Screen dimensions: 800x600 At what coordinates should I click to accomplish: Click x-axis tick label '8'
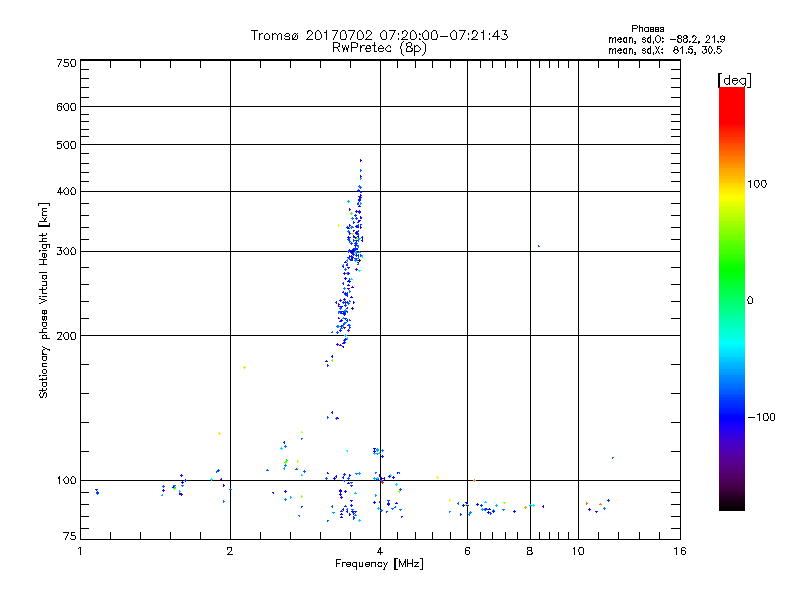click(x=530, y=551)
